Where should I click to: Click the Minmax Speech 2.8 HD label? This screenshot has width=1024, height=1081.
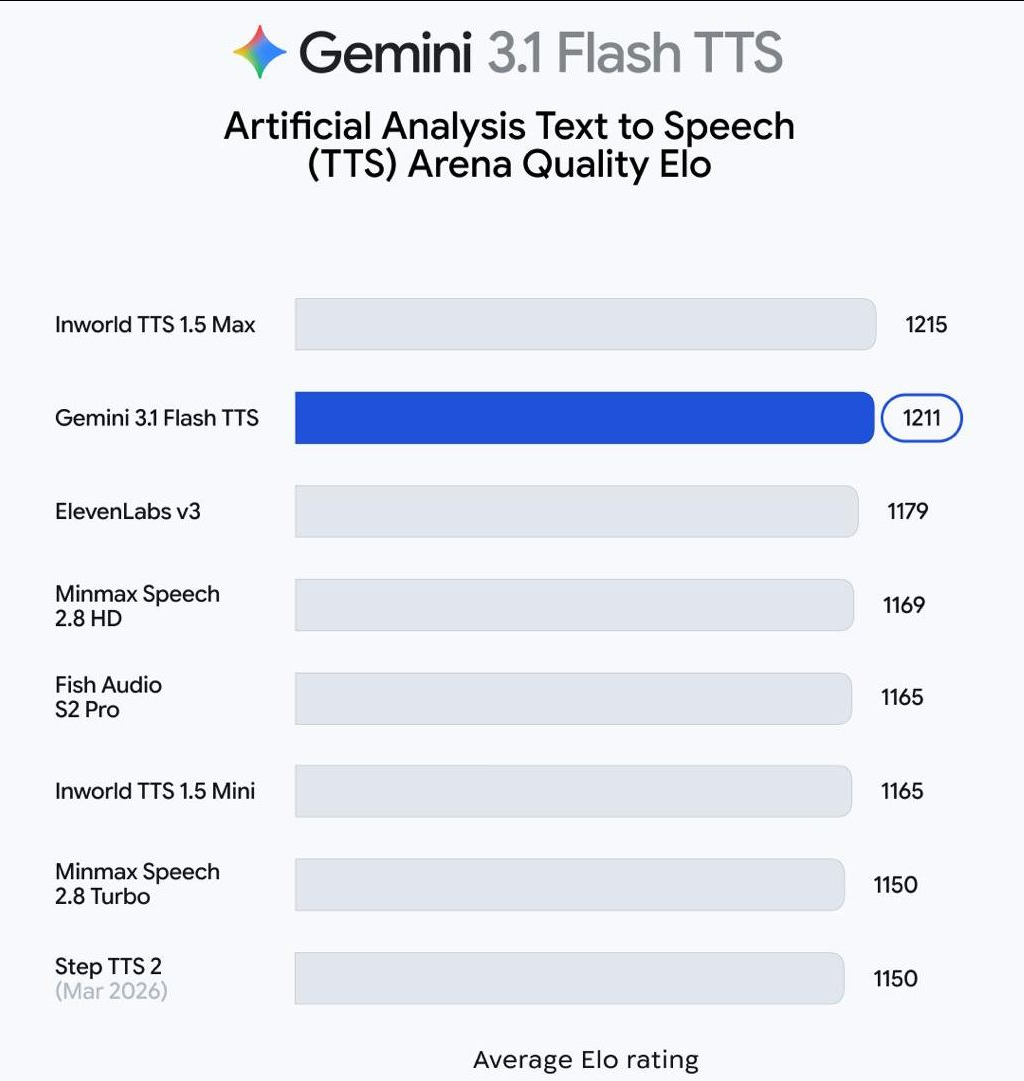(137, 606)
